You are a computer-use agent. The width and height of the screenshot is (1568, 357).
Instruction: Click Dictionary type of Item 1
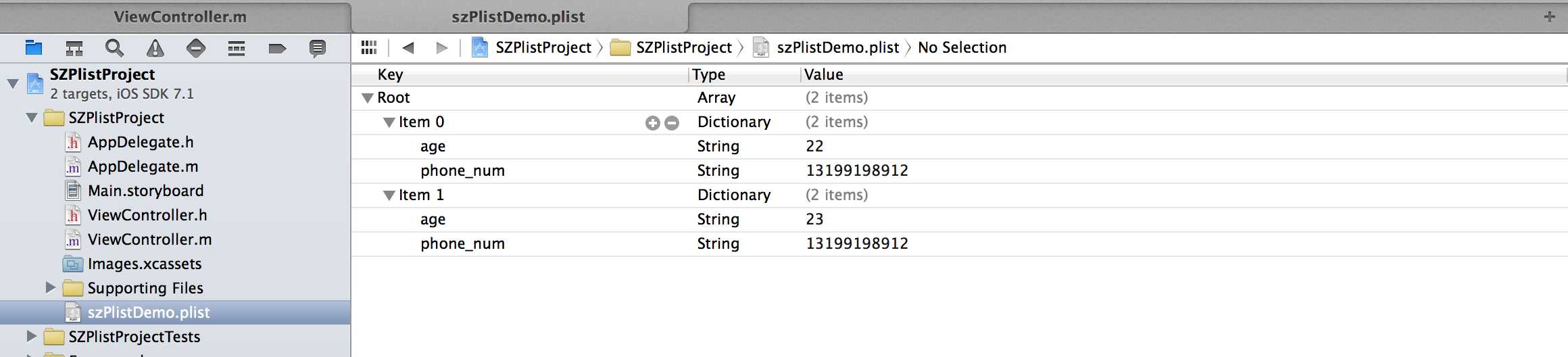[x=734, y=195]
